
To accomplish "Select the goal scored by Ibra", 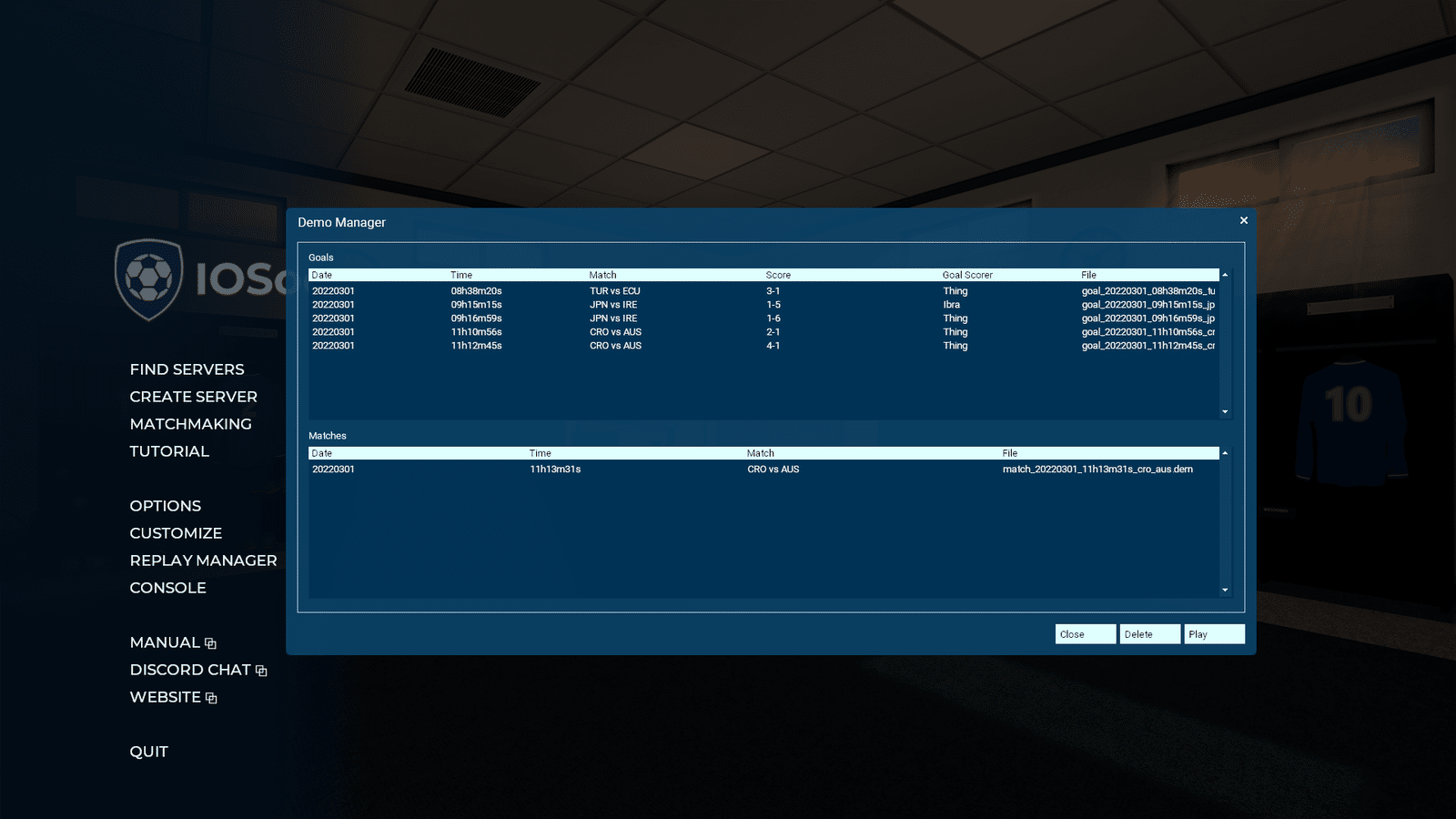I will pos(763,305).
